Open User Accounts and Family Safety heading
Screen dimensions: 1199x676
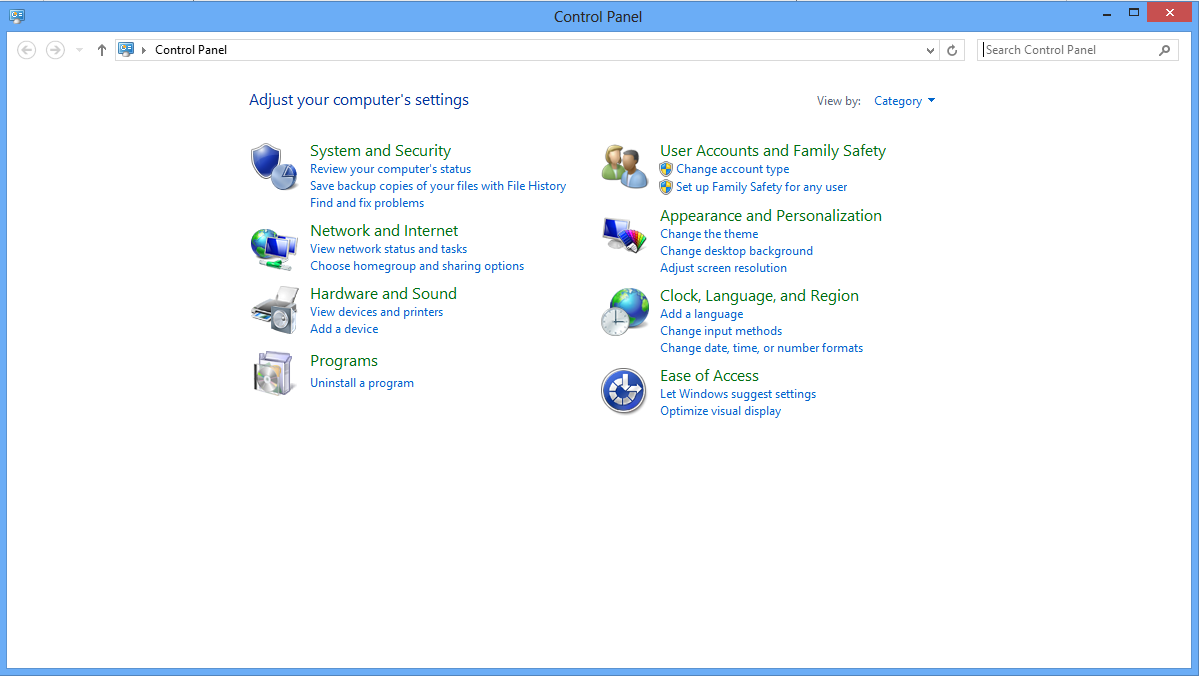[x=772, y=151]
